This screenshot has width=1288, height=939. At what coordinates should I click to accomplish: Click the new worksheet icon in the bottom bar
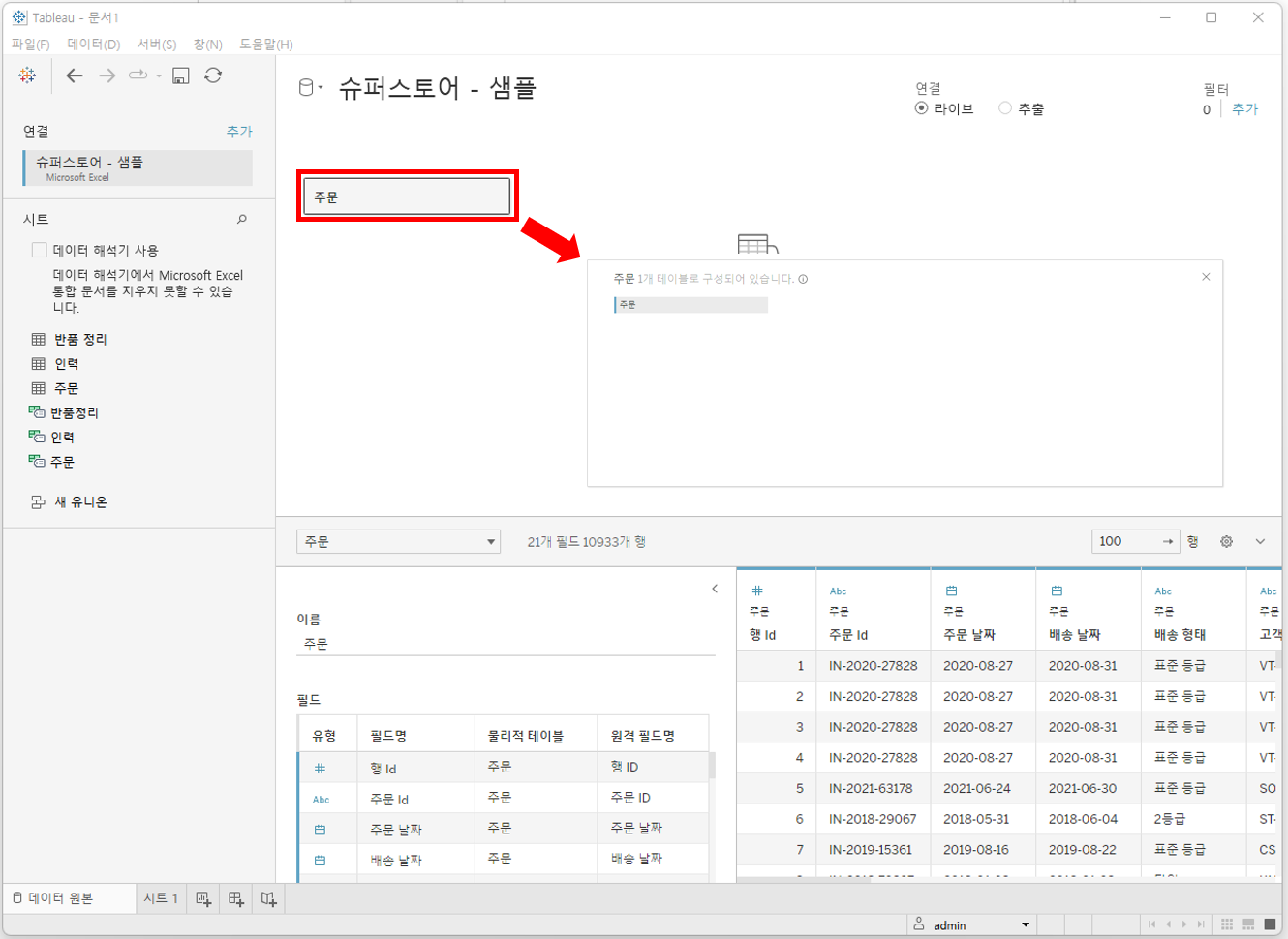203,899
